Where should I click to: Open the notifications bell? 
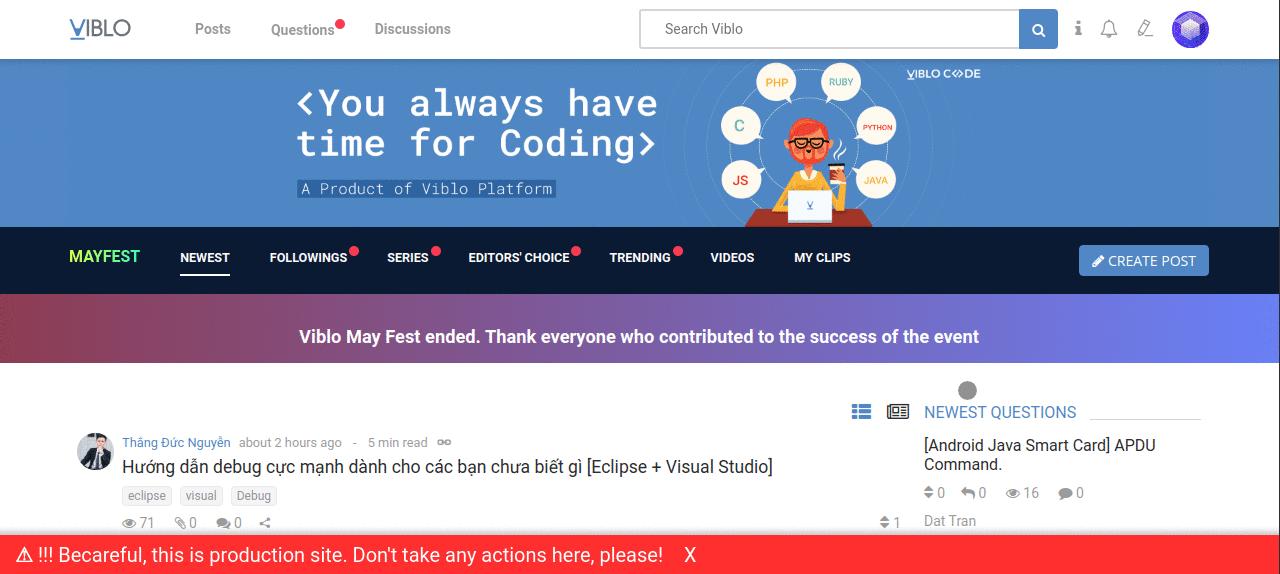[x=1109, y=29]
